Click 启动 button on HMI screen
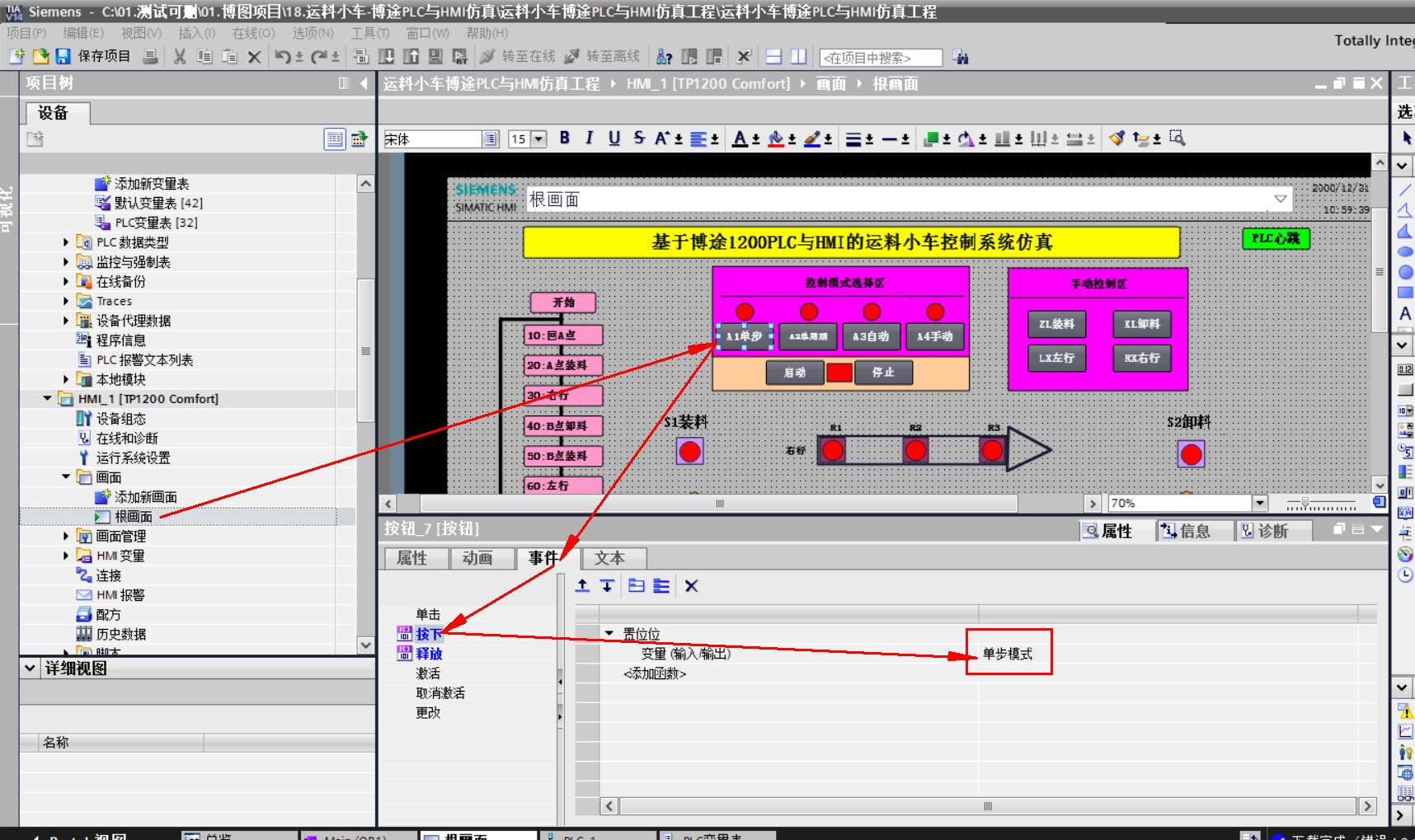 click(x=795, y=373)
